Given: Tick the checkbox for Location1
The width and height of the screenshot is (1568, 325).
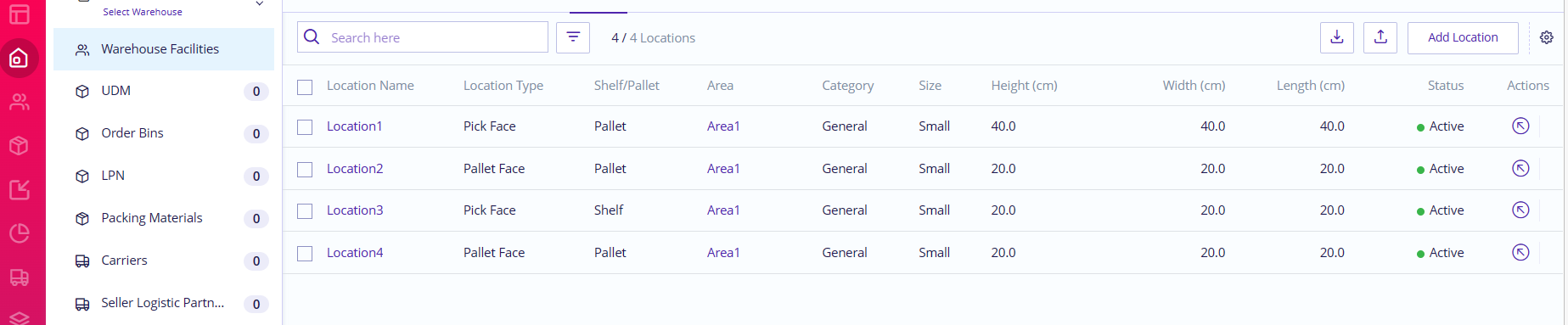Looking at the screenshot, I should pyautogui.click(x=305, y=126).
